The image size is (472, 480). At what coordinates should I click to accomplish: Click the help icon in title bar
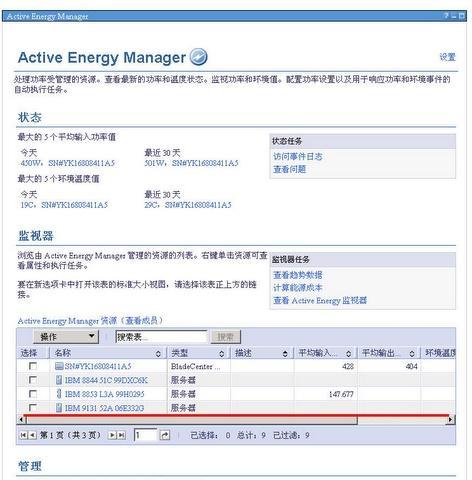point(446,16)
